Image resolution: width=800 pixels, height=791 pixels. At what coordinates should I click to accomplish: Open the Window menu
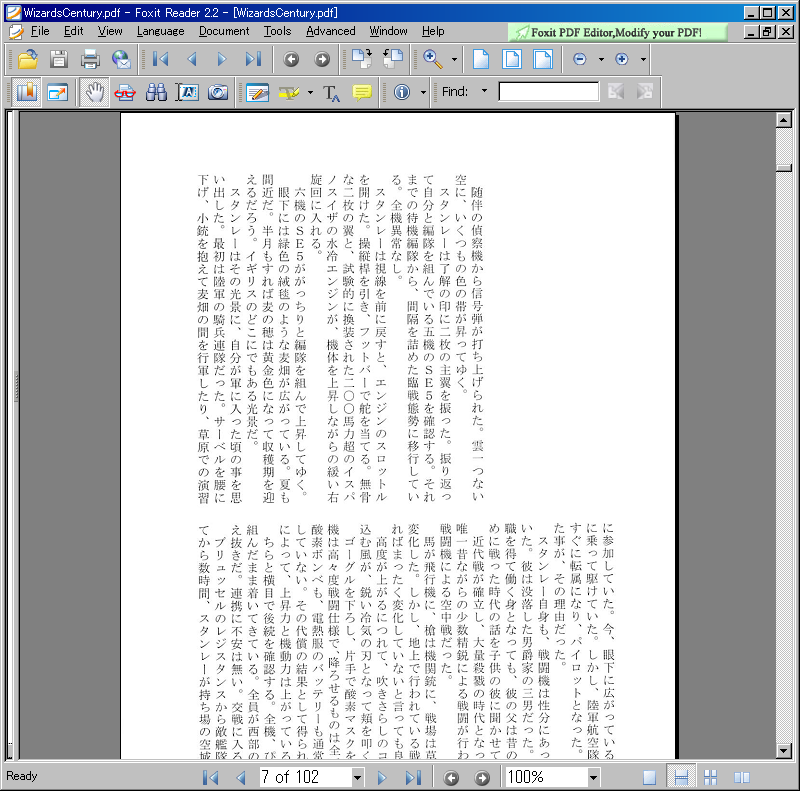click(388, 32)
